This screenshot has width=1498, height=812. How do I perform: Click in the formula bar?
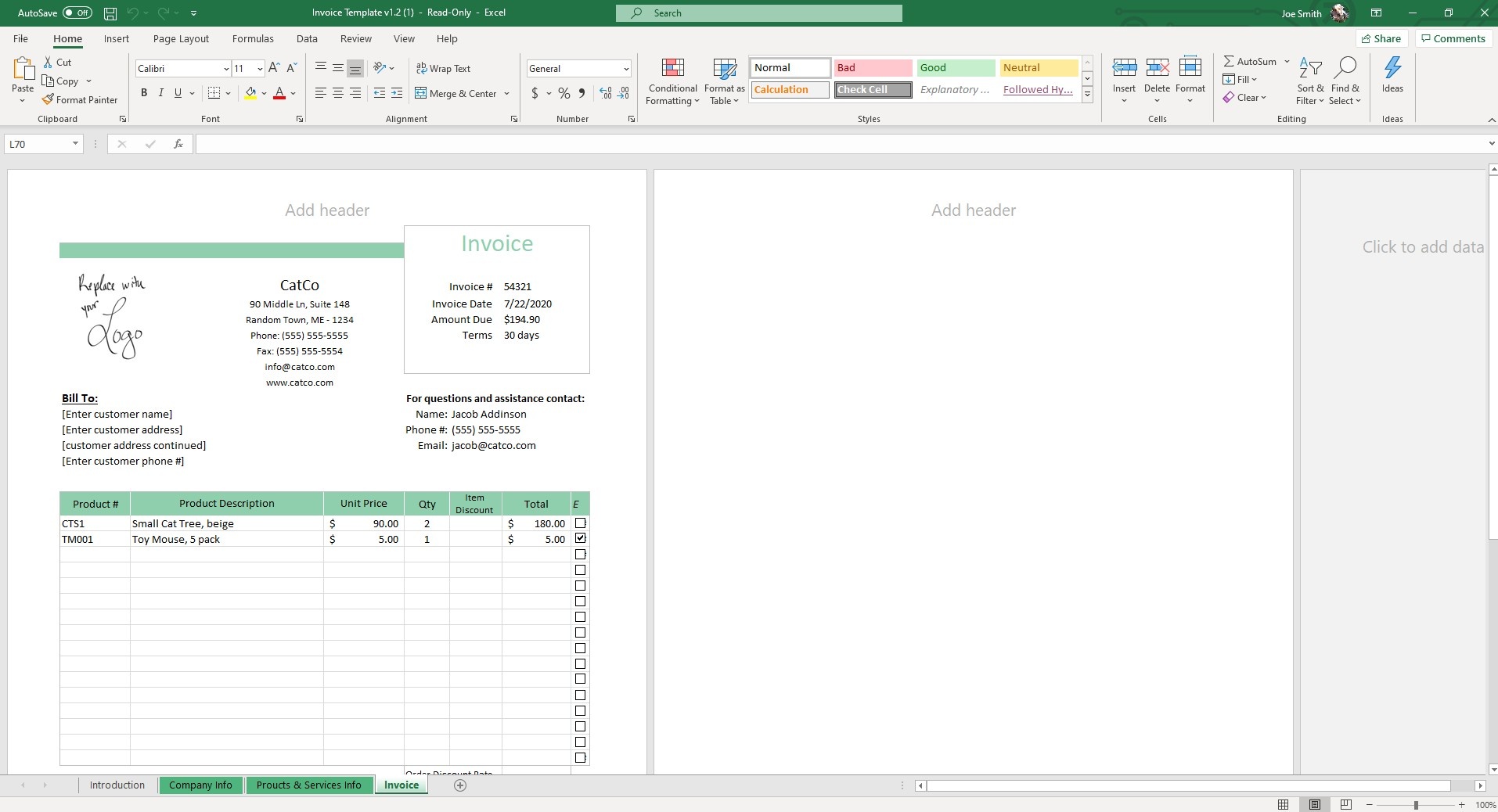[841, 144]
